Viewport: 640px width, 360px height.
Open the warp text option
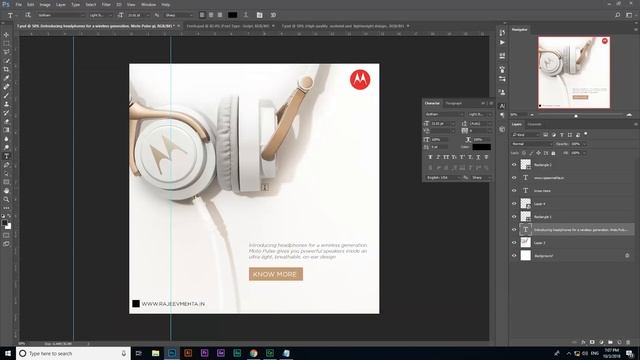tap(246, 15)
